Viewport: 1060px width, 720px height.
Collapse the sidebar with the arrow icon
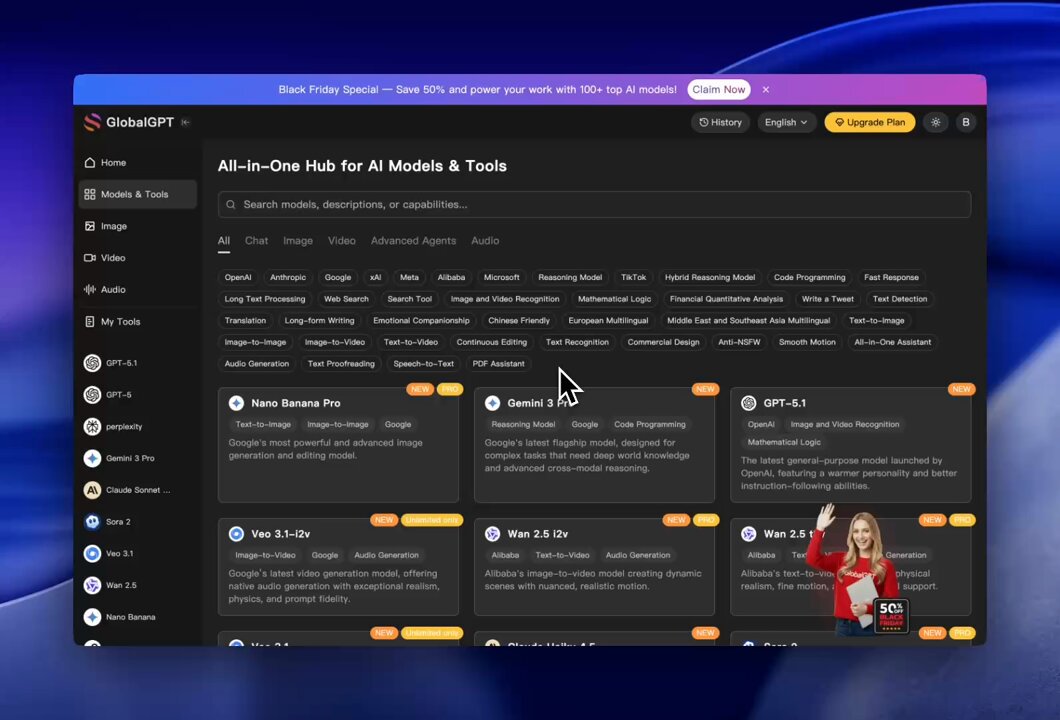[x=185, y=122]
